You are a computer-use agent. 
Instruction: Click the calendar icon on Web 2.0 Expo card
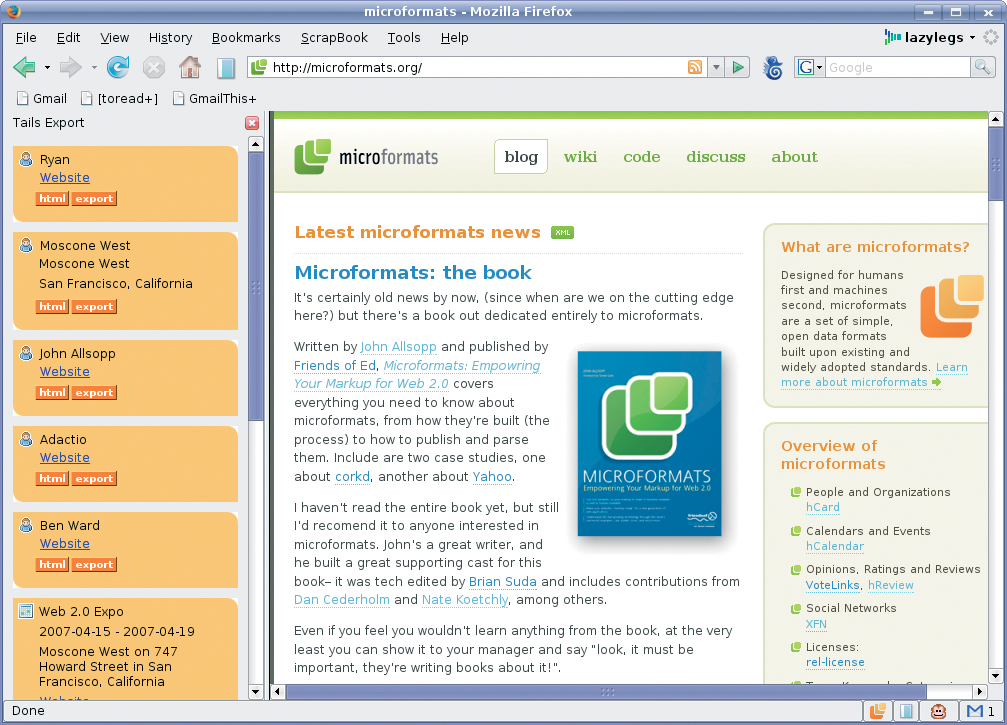coord(26,611)
